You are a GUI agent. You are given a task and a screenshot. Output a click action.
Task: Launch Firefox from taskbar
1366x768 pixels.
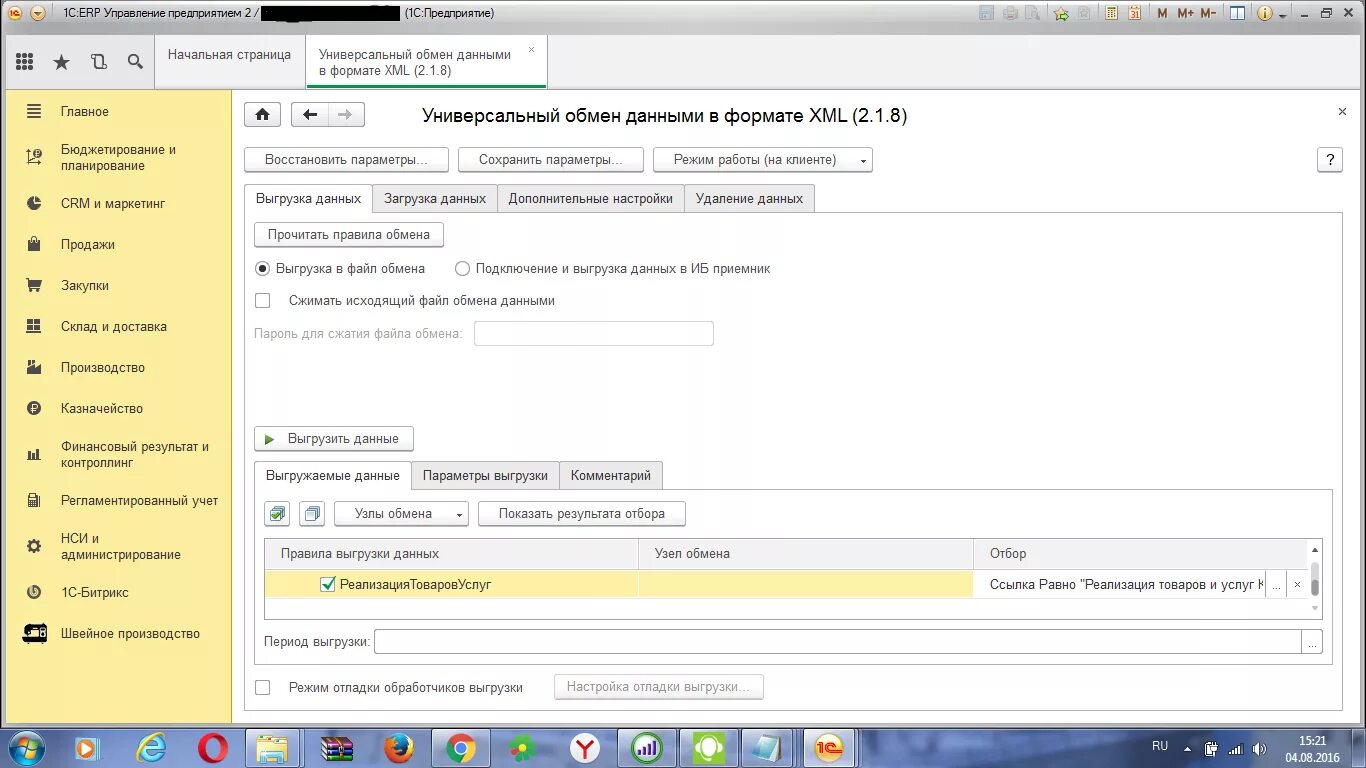[399, 748]
